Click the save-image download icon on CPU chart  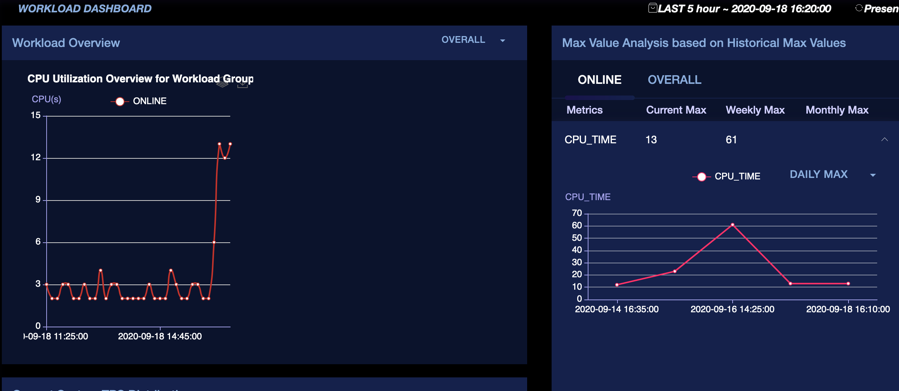(x=243, y=84)
